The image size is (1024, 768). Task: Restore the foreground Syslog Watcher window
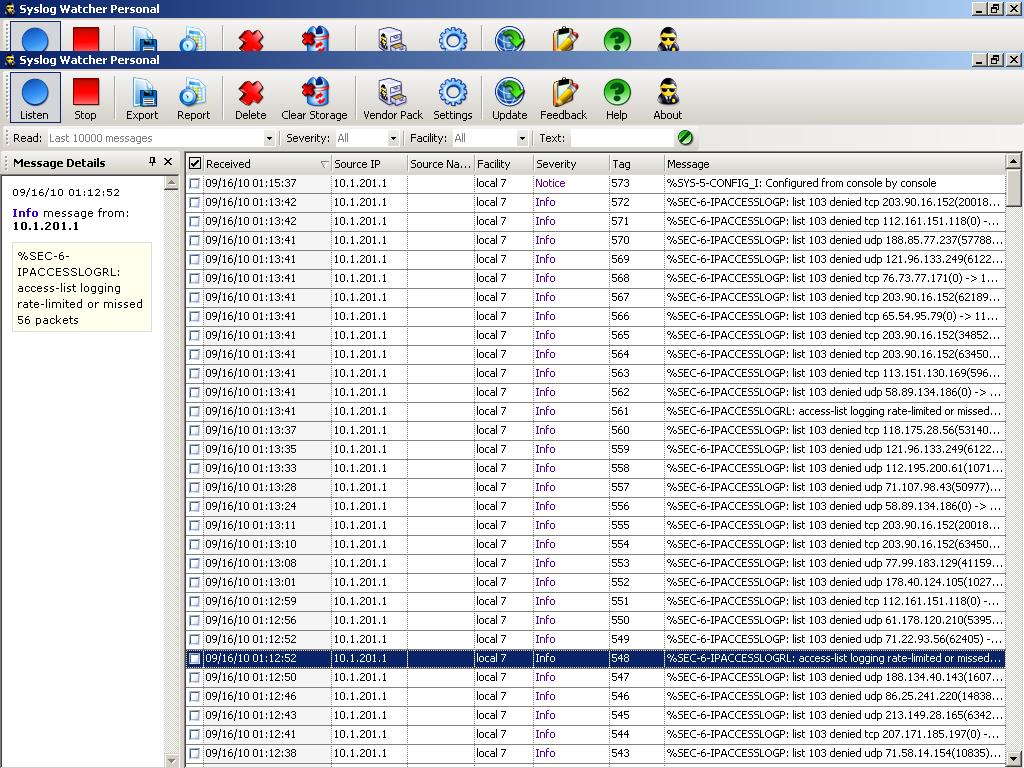click(x=995, y=59)
